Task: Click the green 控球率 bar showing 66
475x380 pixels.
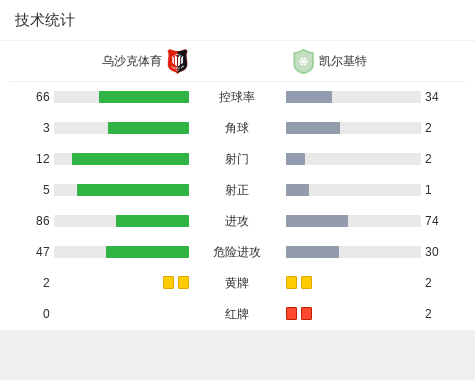Action: 144,97
